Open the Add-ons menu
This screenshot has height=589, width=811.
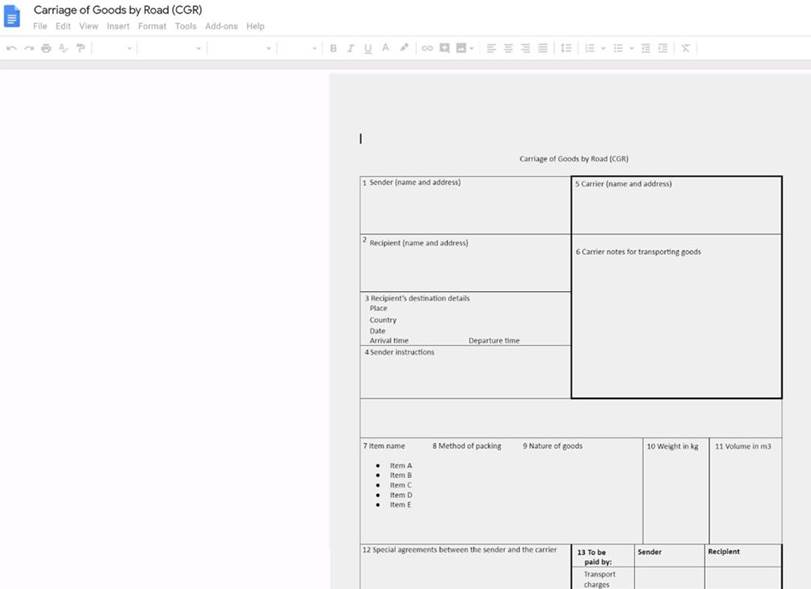[x=221, y=26]
